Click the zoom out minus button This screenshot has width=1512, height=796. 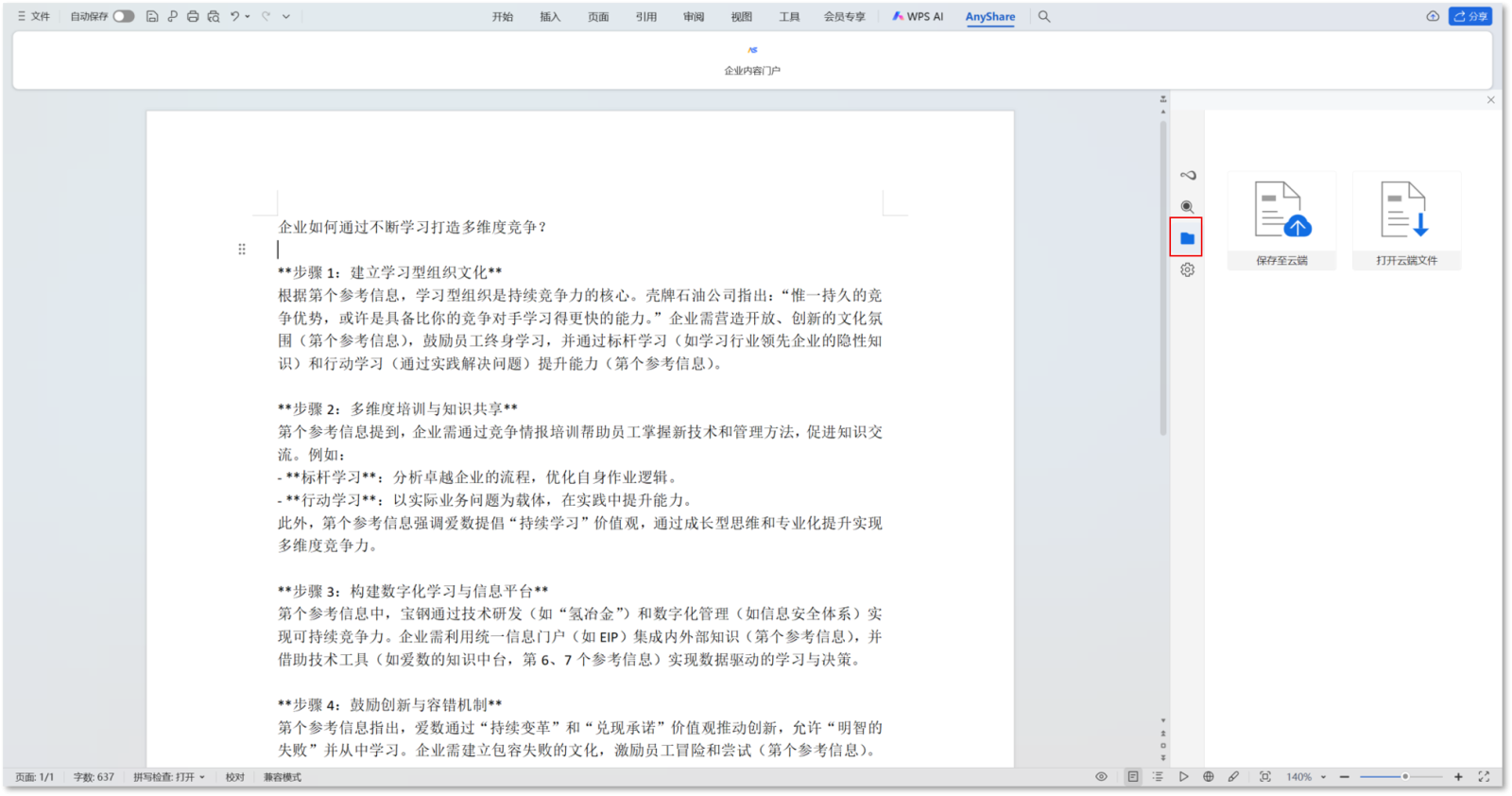pos(1345,777)
